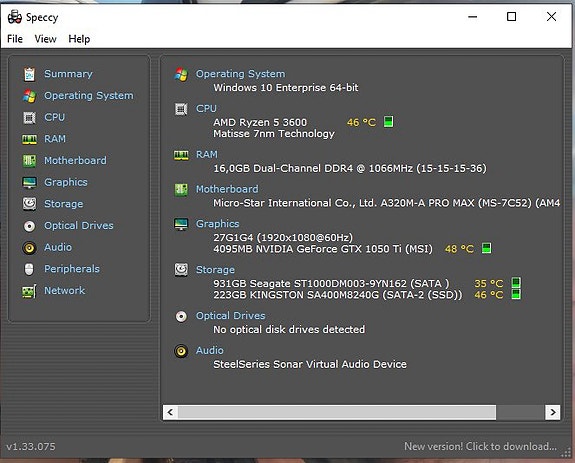Click the GPU 48 °C temperature indicator icon
This screenshot has width=575, height=463.
tap(486, 248)
